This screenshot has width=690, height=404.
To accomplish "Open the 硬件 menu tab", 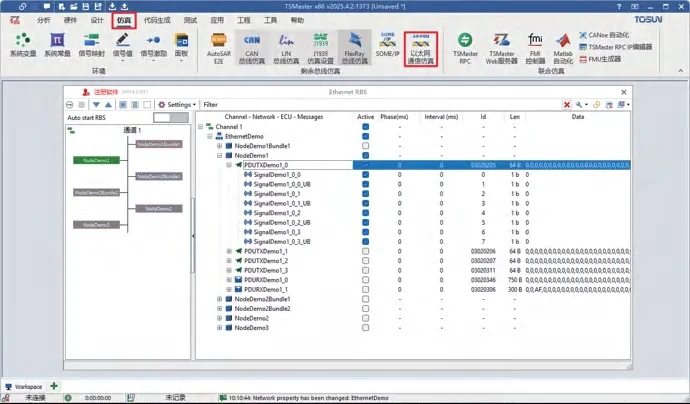I will (70, 20).
